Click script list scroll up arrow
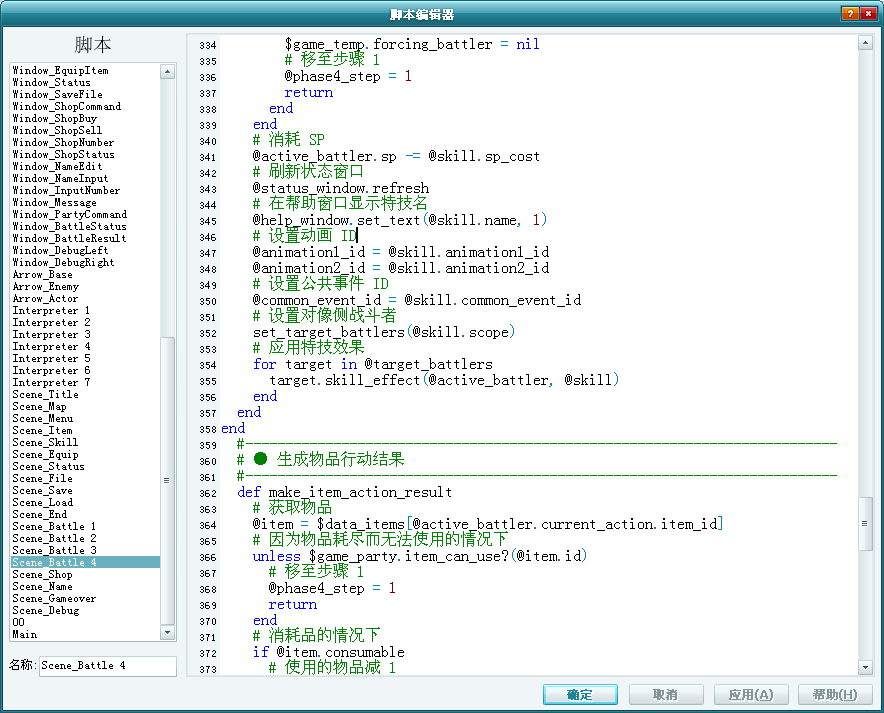Viewport: 884px width, 713px height. (x=167, y=71)
